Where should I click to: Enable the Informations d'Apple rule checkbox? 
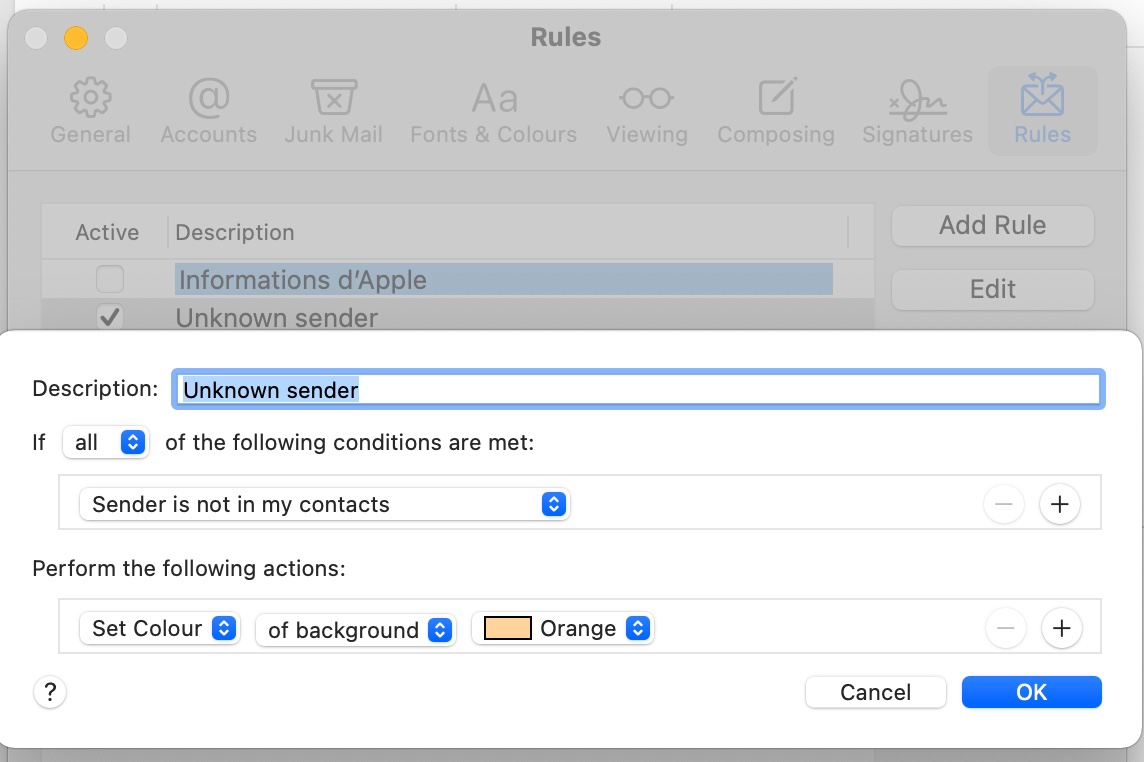tap(110, 279)
